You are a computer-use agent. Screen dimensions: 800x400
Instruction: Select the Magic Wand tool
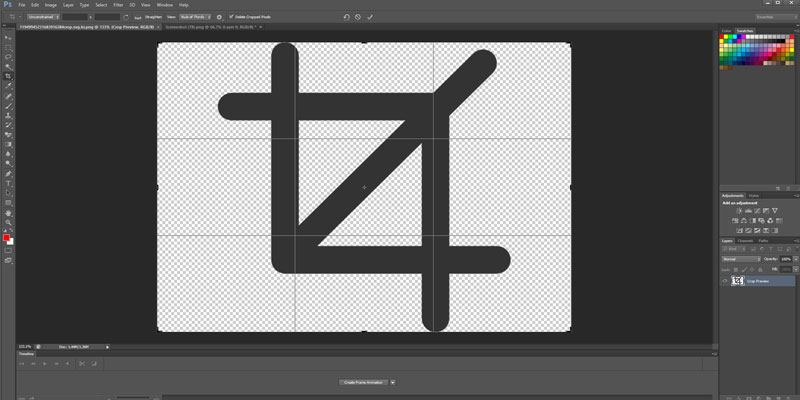point(8,67)
